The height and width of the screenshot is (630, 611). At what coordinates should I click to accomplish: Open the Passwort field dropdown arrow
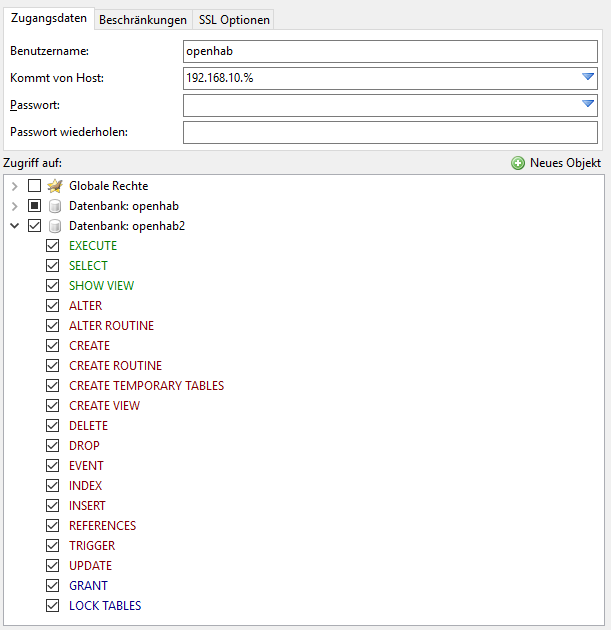point(588,104)
